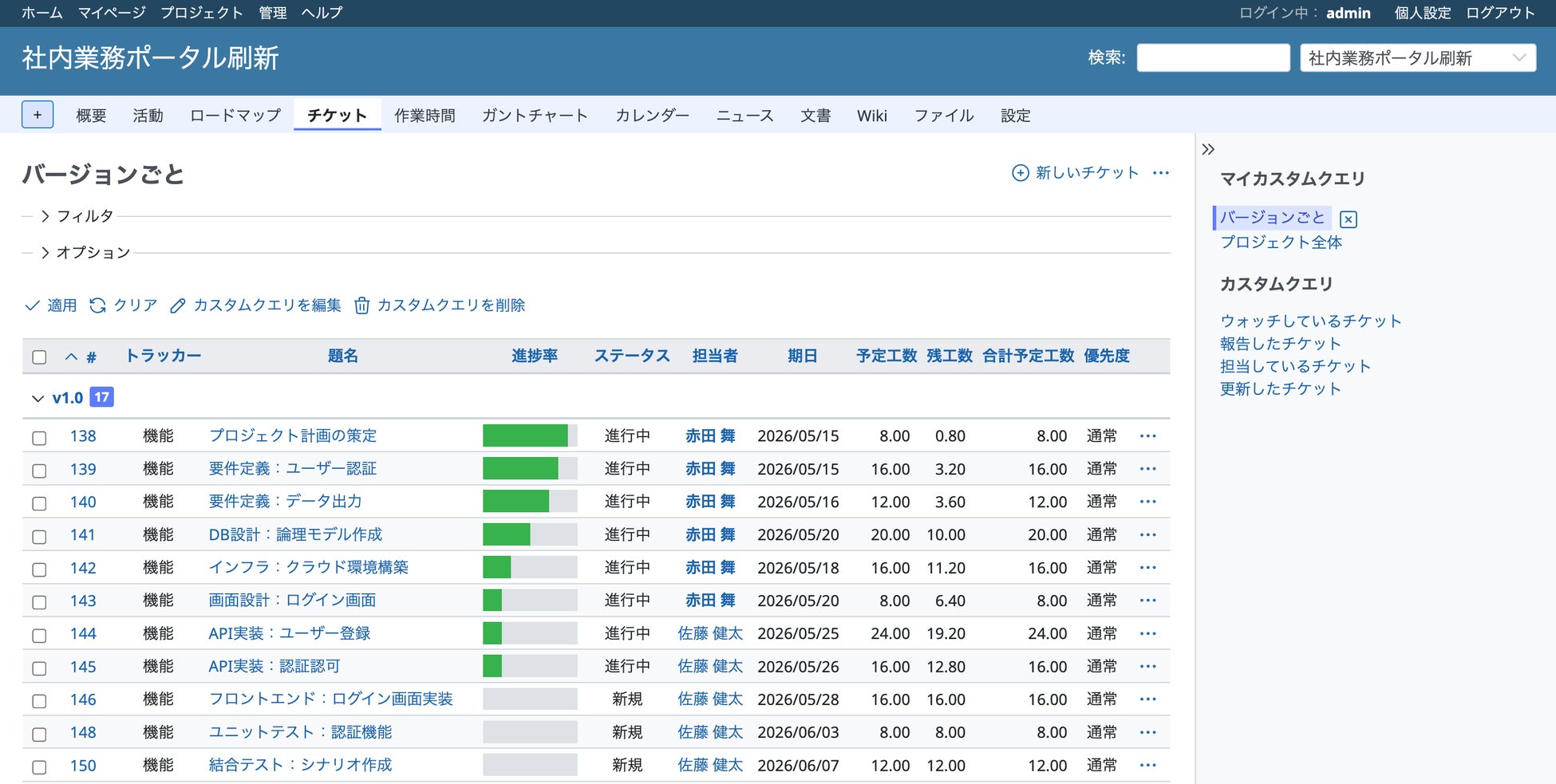
Task: Open actions menu for ticket 143
Action: 1148,601
